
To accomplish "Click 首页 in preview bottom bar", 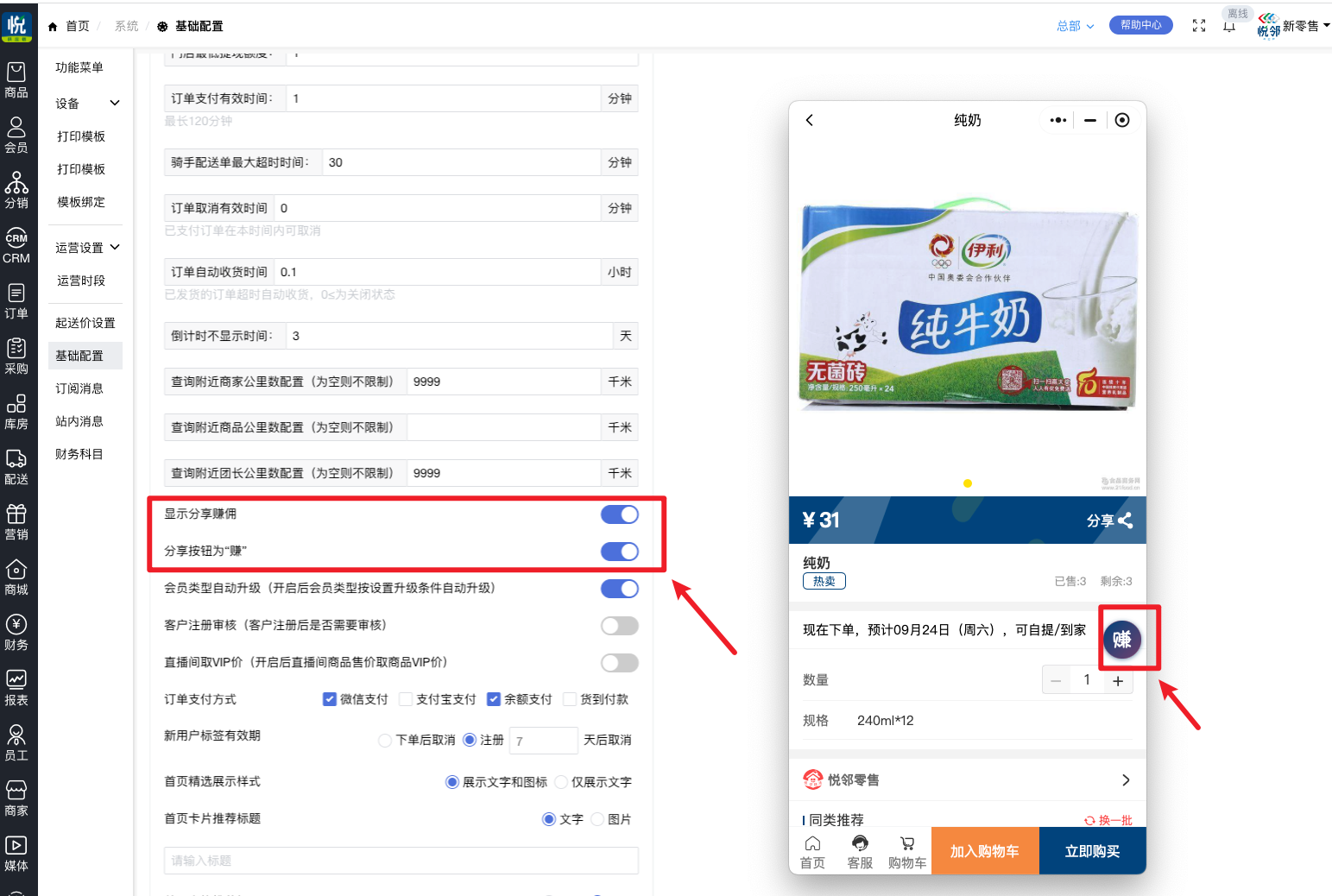I will tap(812, 852).
